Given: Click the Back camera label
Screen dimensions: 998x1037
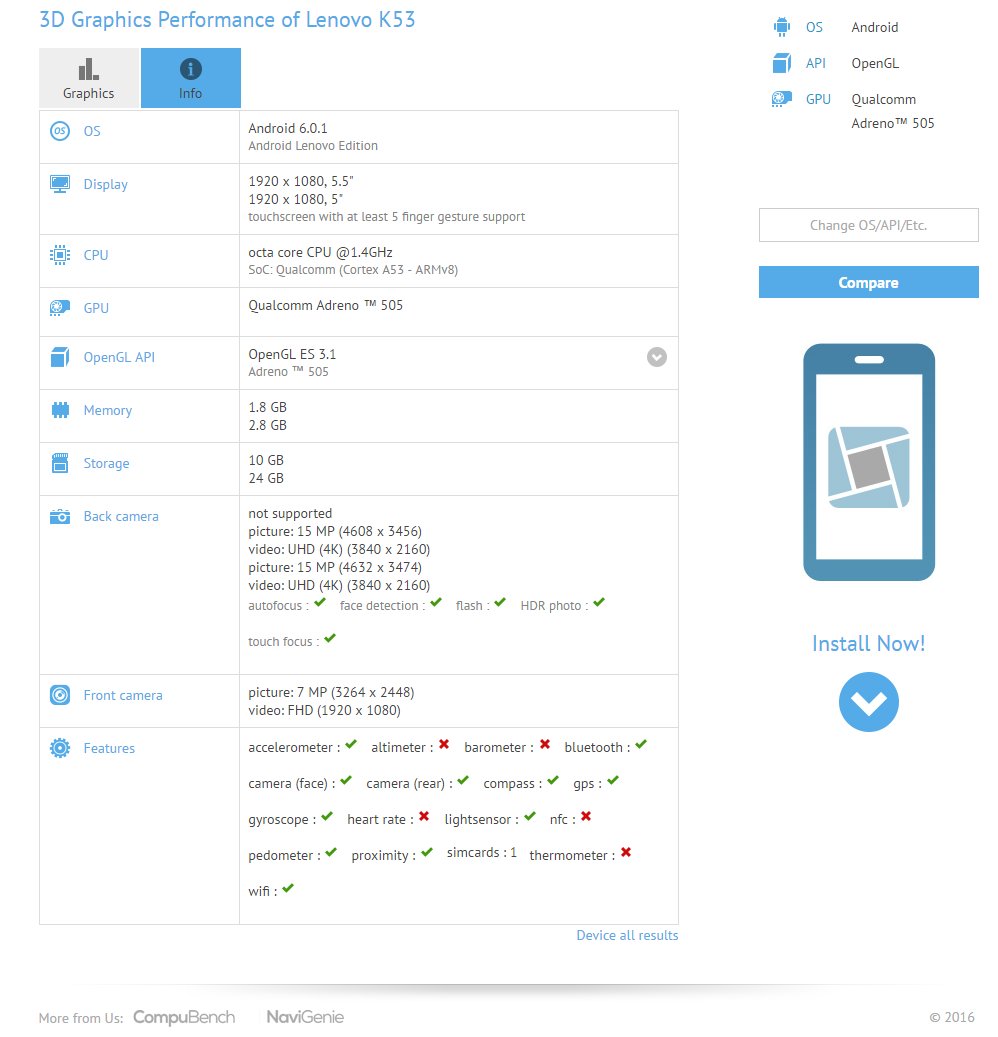Looking at the screenshot, I should point(121,517).
